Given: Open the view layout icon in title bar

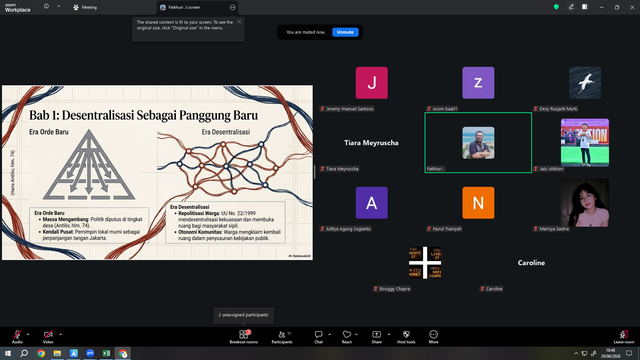Looking at the screenshot, I should click(584, 7).
